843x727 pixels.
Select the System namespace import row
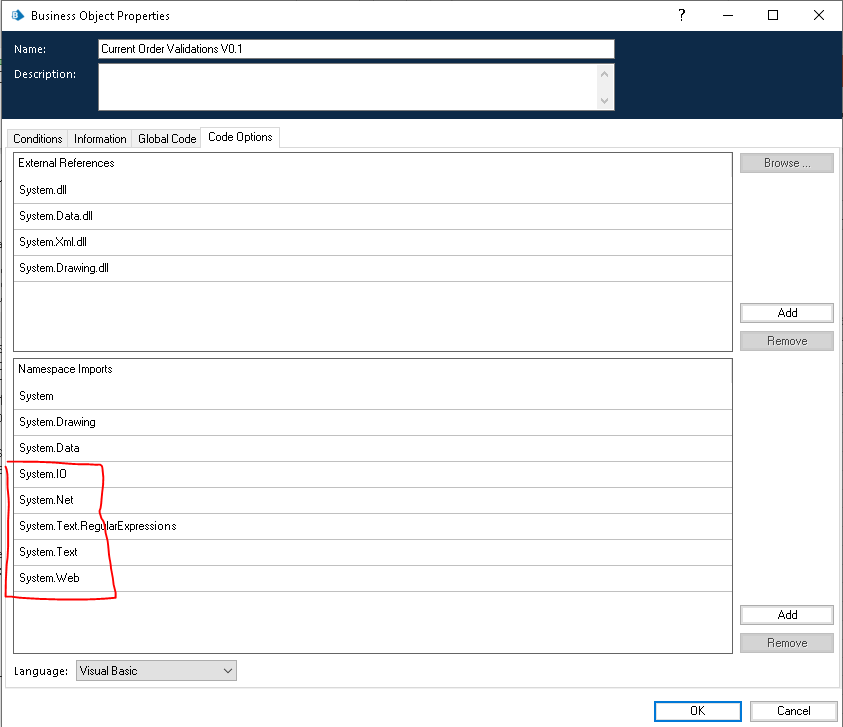373,396
